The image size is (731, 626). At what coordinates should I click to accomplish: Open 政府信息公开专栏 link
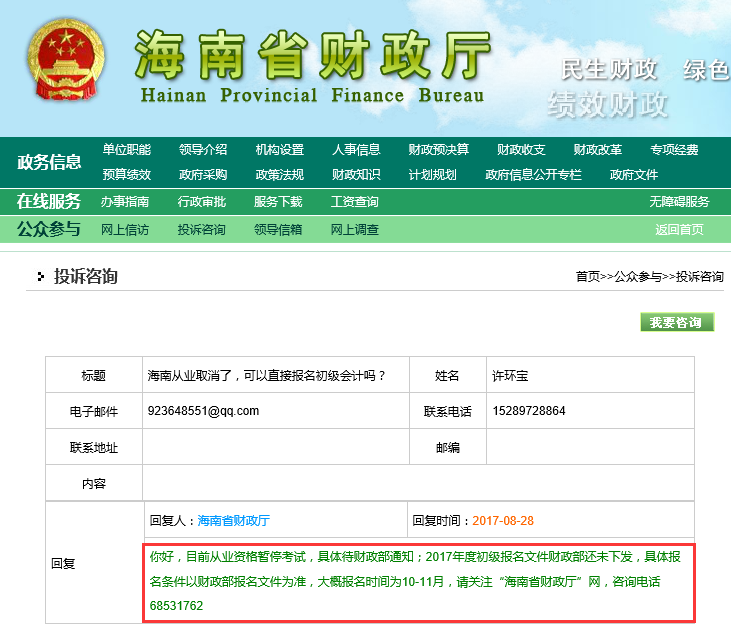tap(533, 175)
